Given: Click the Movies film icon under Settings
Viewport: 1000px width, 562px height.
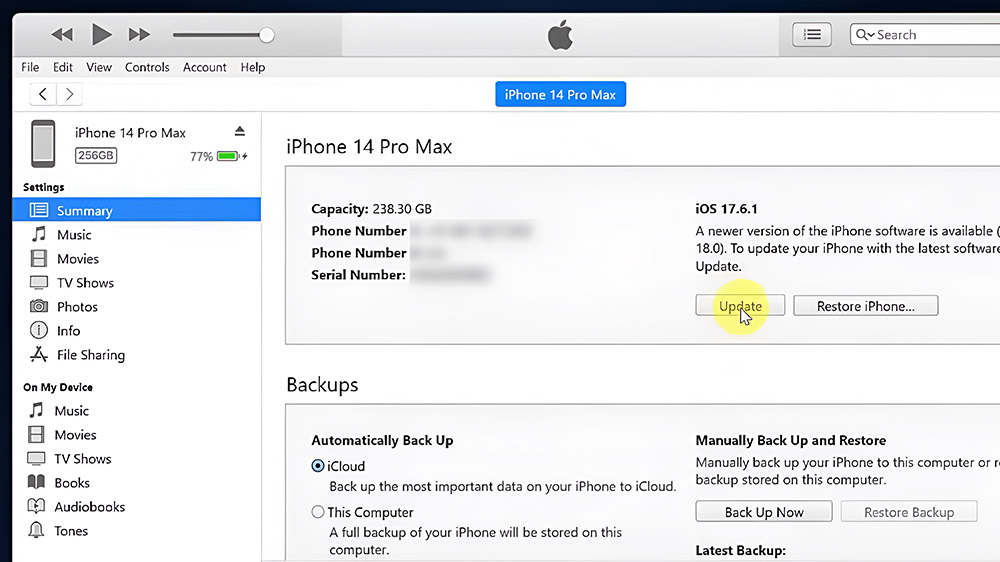Looking at the screenshot, I should 39,258.
